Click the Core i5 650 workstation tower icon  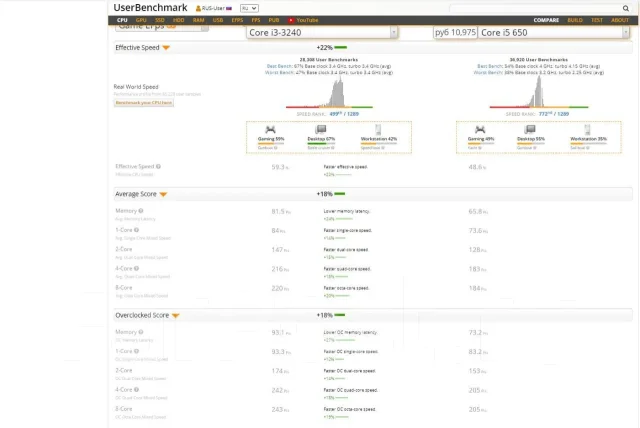[587, 129]
